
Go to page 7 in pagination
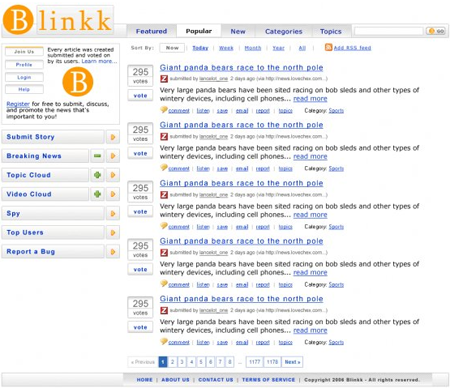tap(220, 362)
